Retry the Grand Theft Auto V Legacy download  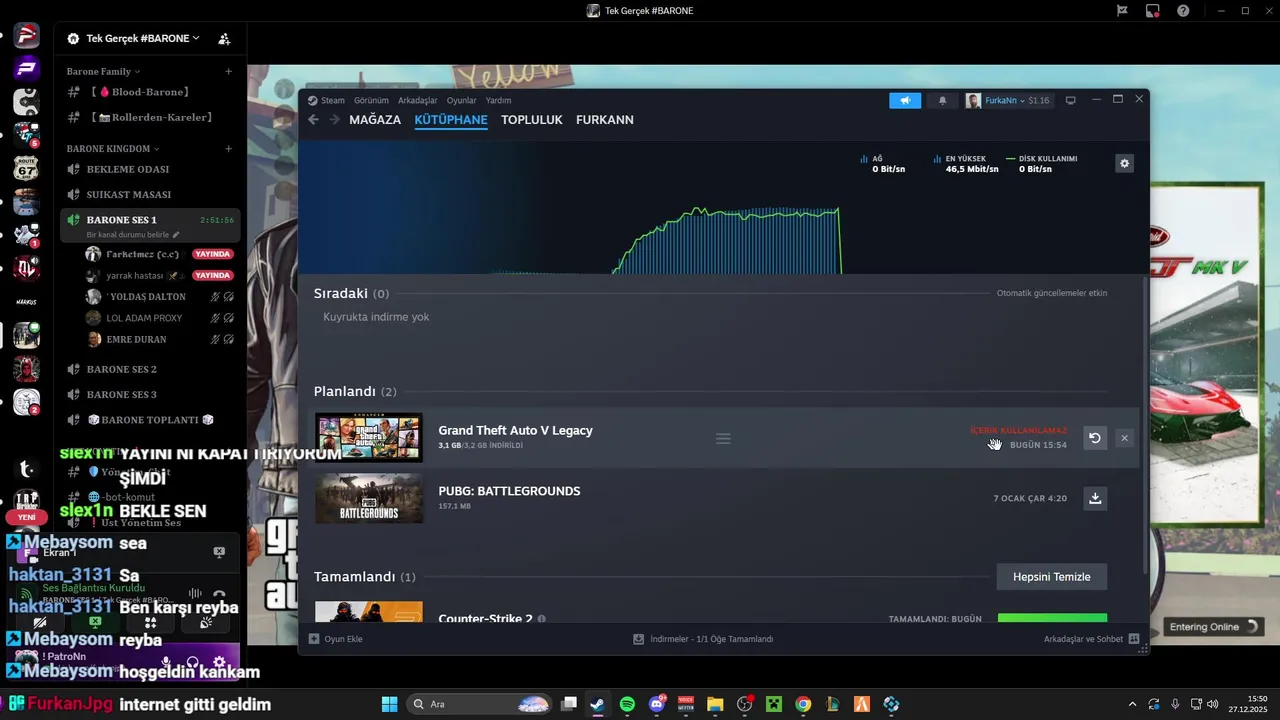click(1095, 438)
